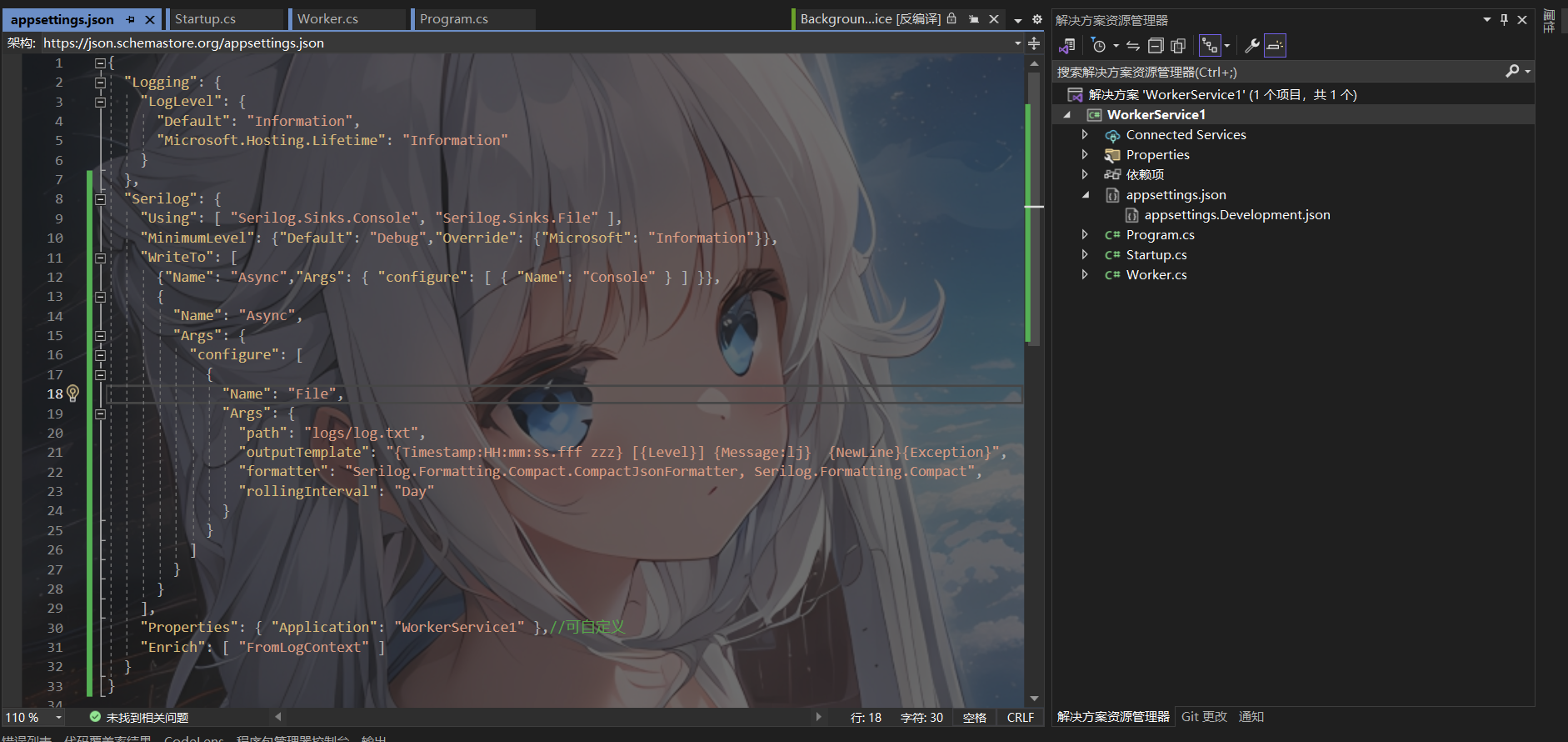The width and height of the screenshot is (1568, 742).
Task: Collapse the root JSON object on line 1
Action: coord(100,63)
